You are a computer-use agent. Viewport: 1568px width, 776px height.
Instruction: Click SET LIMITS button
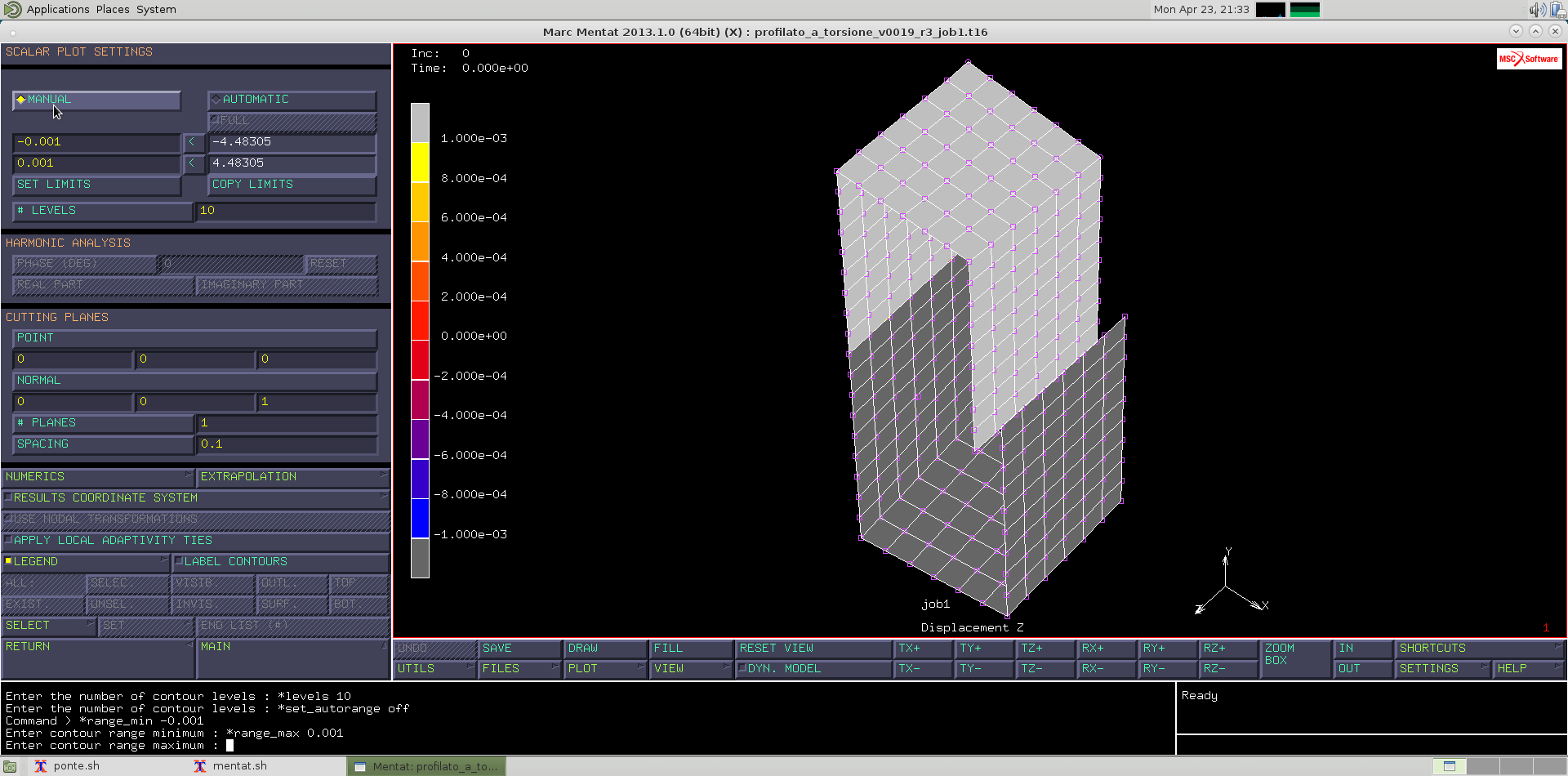(96, 185)
